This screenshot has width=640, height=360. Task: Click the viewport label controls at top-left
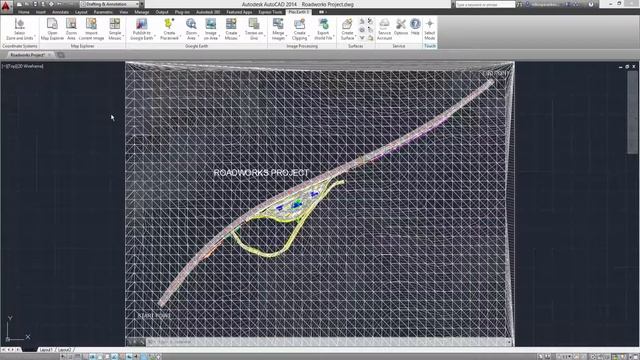[x=23, y=66]
